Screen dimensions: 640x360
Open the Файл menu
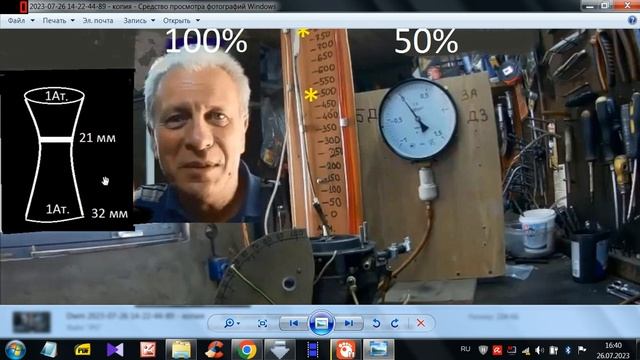[x=21, y=20]
